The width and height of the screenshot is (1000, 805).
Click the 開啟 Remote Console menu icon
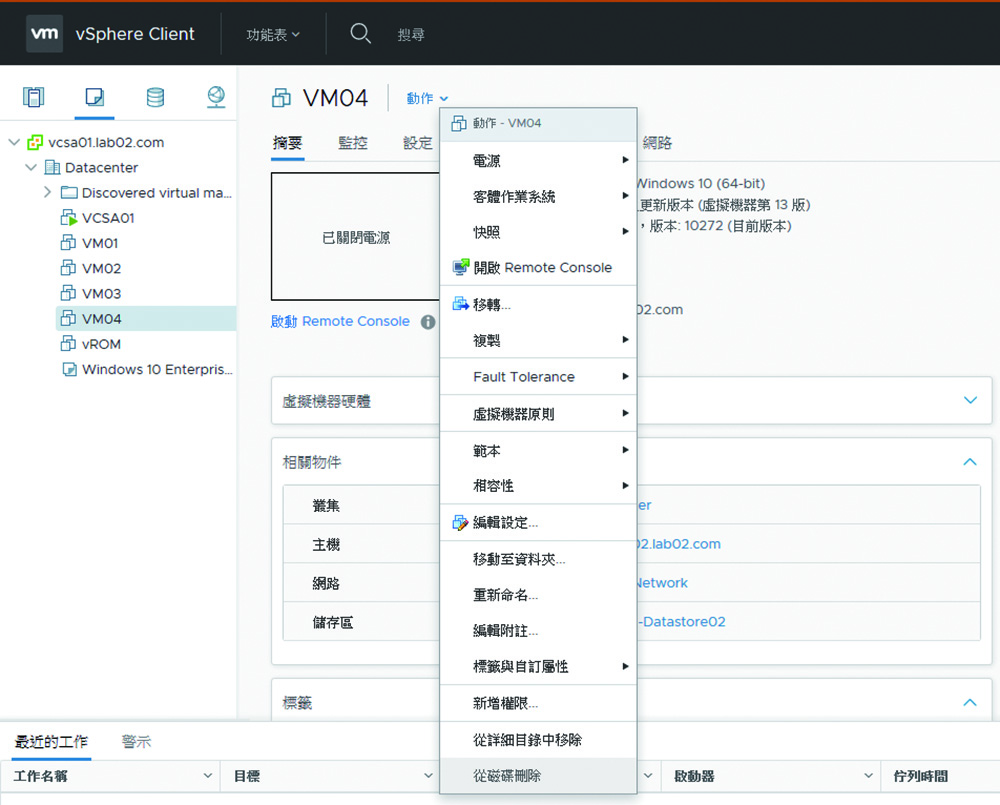click(x=460, y=267)
